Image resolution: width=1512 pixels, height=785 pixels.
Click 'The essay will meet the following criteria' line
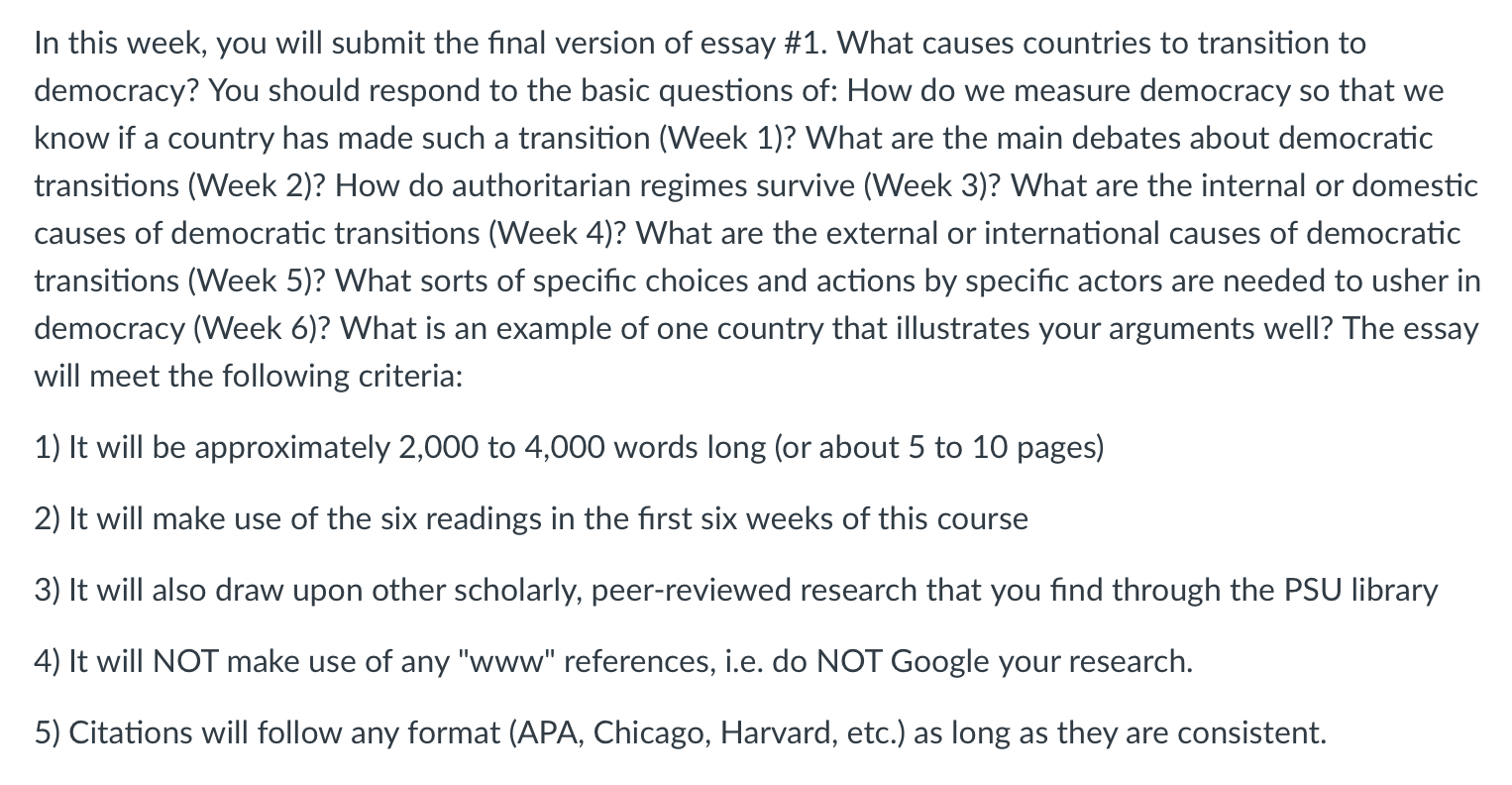click(x=756, y=353)
